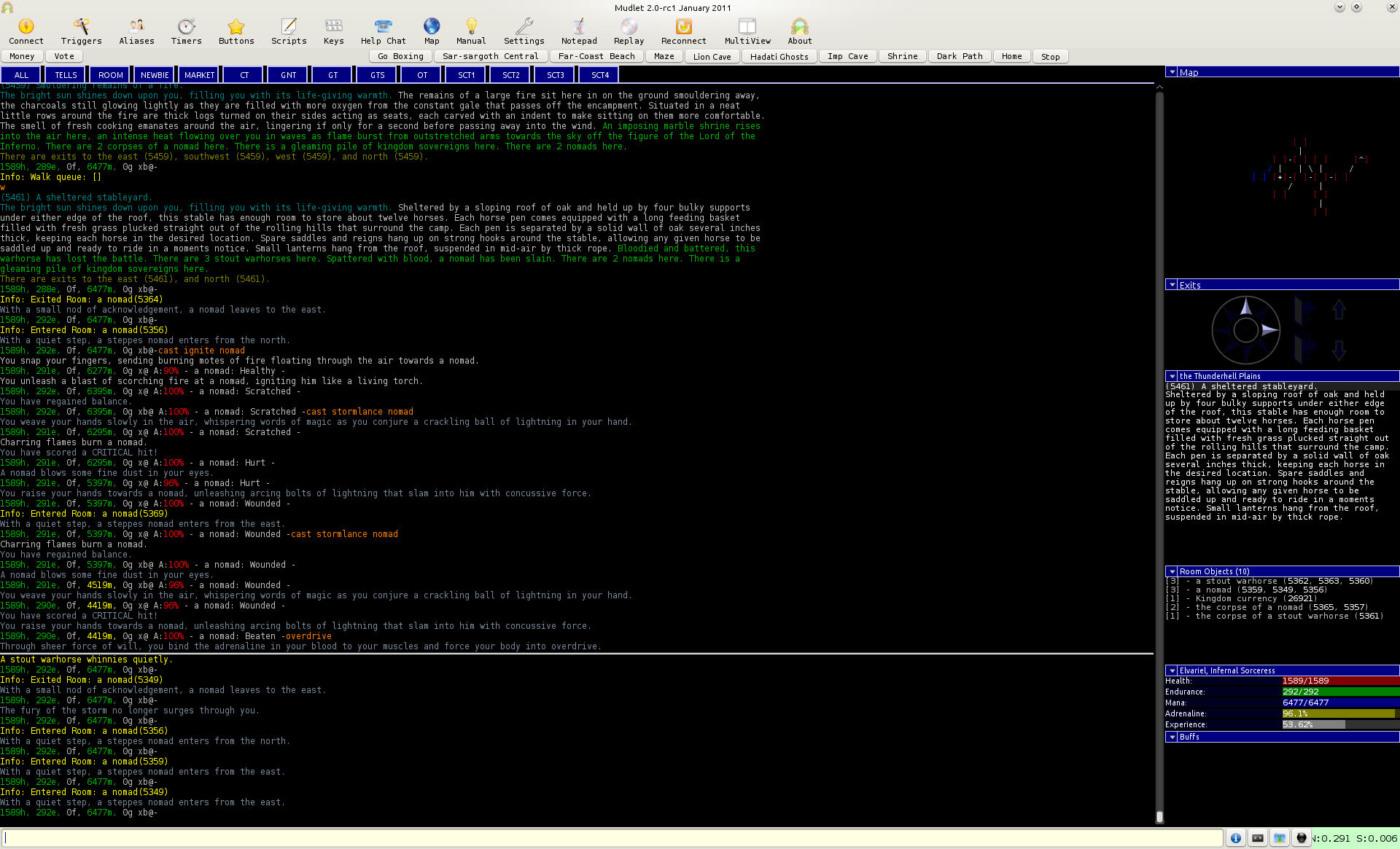
Task: Open the Buttons editor
Action: click(236, 32)
